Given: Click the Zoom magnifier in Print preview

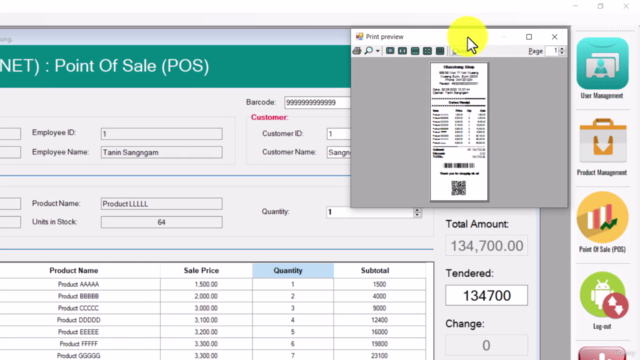Looking at the screenshot, I should [369, 51].
